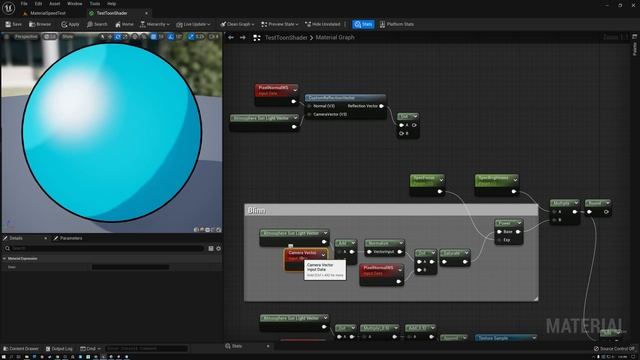Select the rotate tool in the viewport
Image resolution: width=640 pixels, height=360 pixels.
point(118,37)
